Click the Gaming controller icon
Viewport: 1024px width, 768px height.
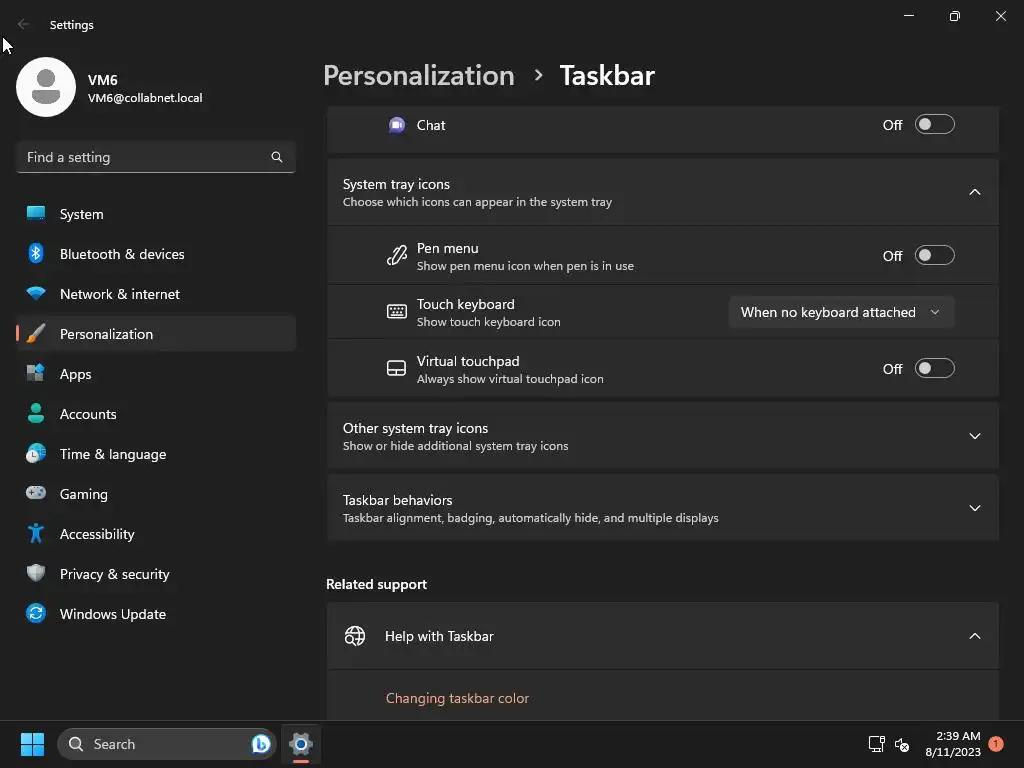point(36,494)
